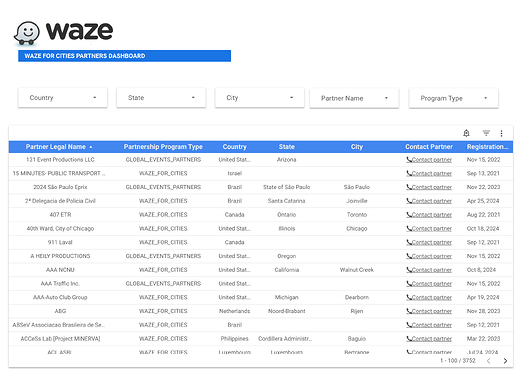Screen dimensions: 517x372
Task: Select the Waze for Cities Partners Dashboard banner
Action: (x=124, y=56)
